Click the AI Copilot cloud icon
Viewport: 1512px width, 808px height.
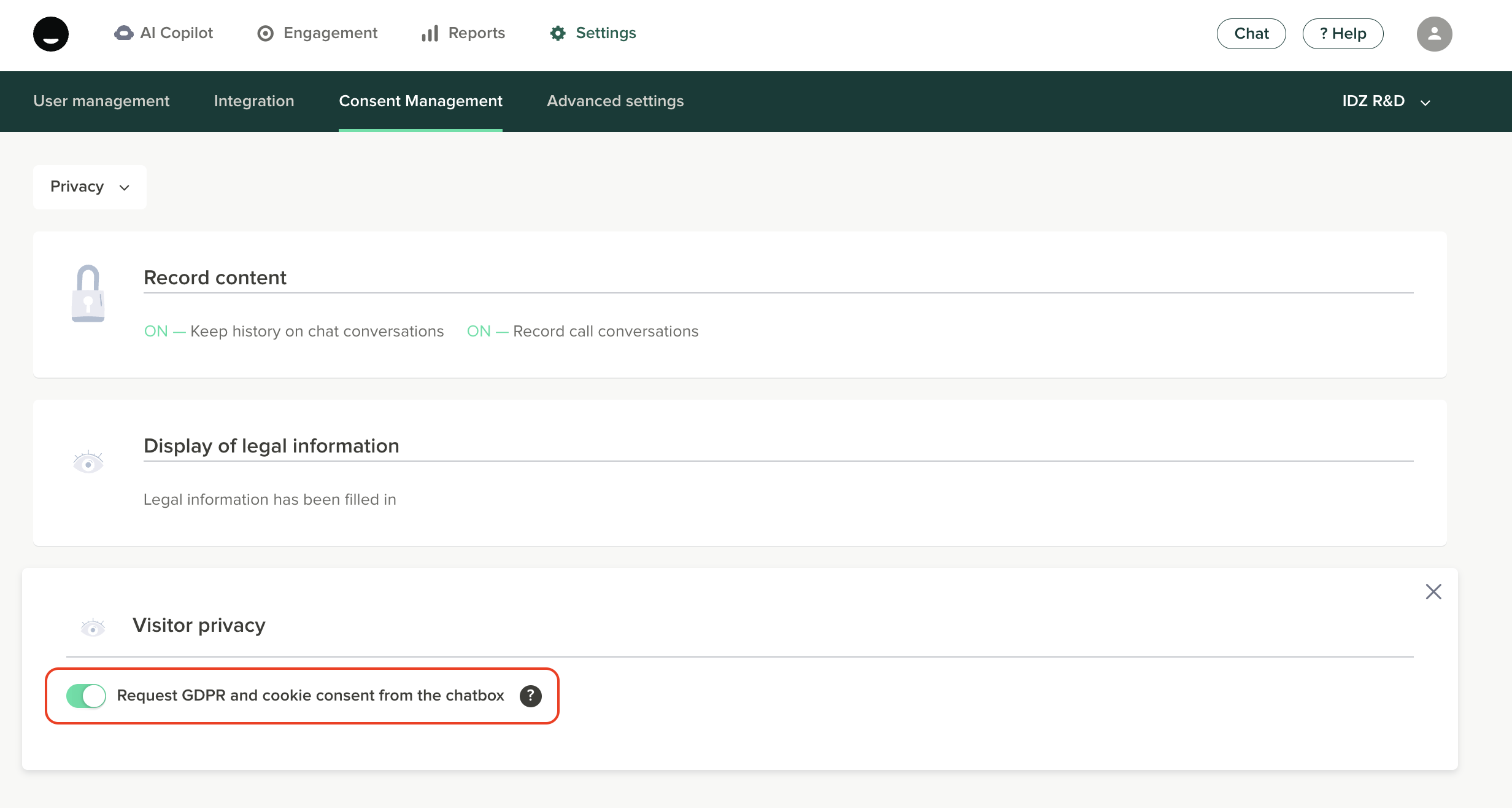click(123, 33)
